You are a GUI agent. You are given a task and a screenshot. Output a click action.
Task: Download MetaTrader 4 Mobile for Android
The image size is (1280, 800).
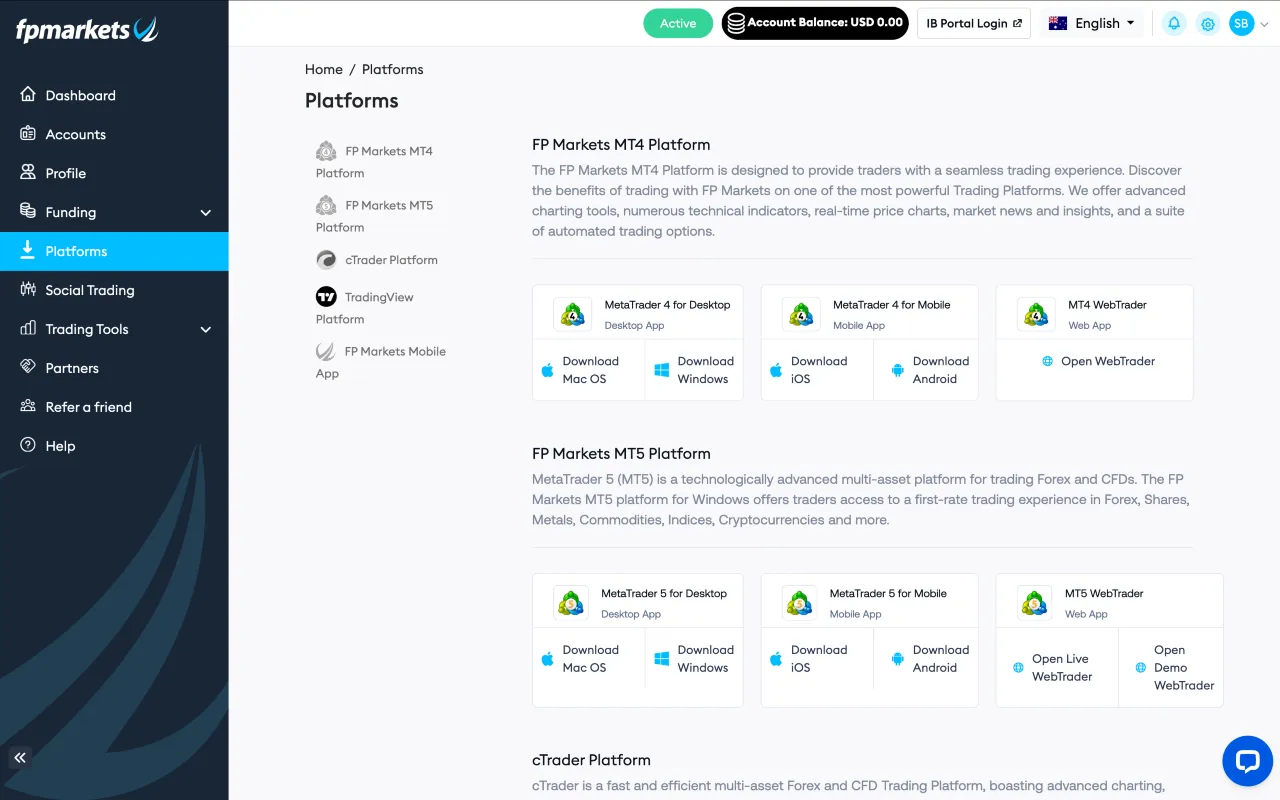(926, 370)
